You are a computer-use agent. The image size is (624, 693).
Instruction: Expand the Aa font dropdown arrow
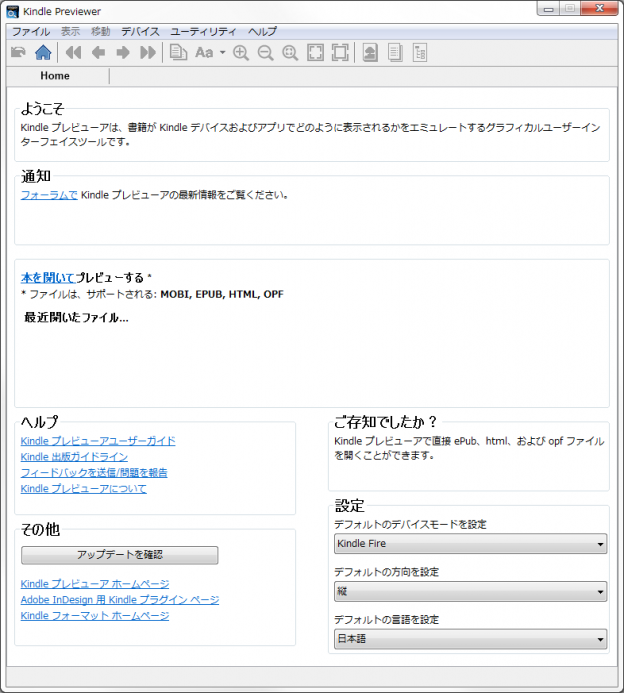[x=222, y=53]
